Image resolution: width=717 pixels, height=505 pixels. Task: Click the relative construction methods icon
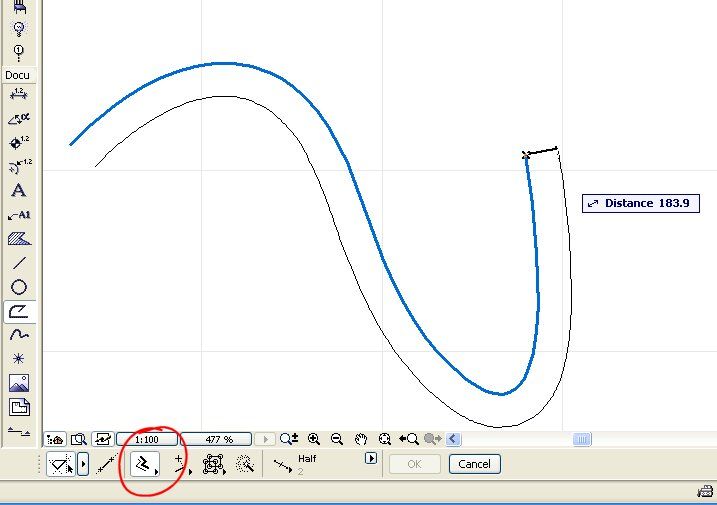61,464
